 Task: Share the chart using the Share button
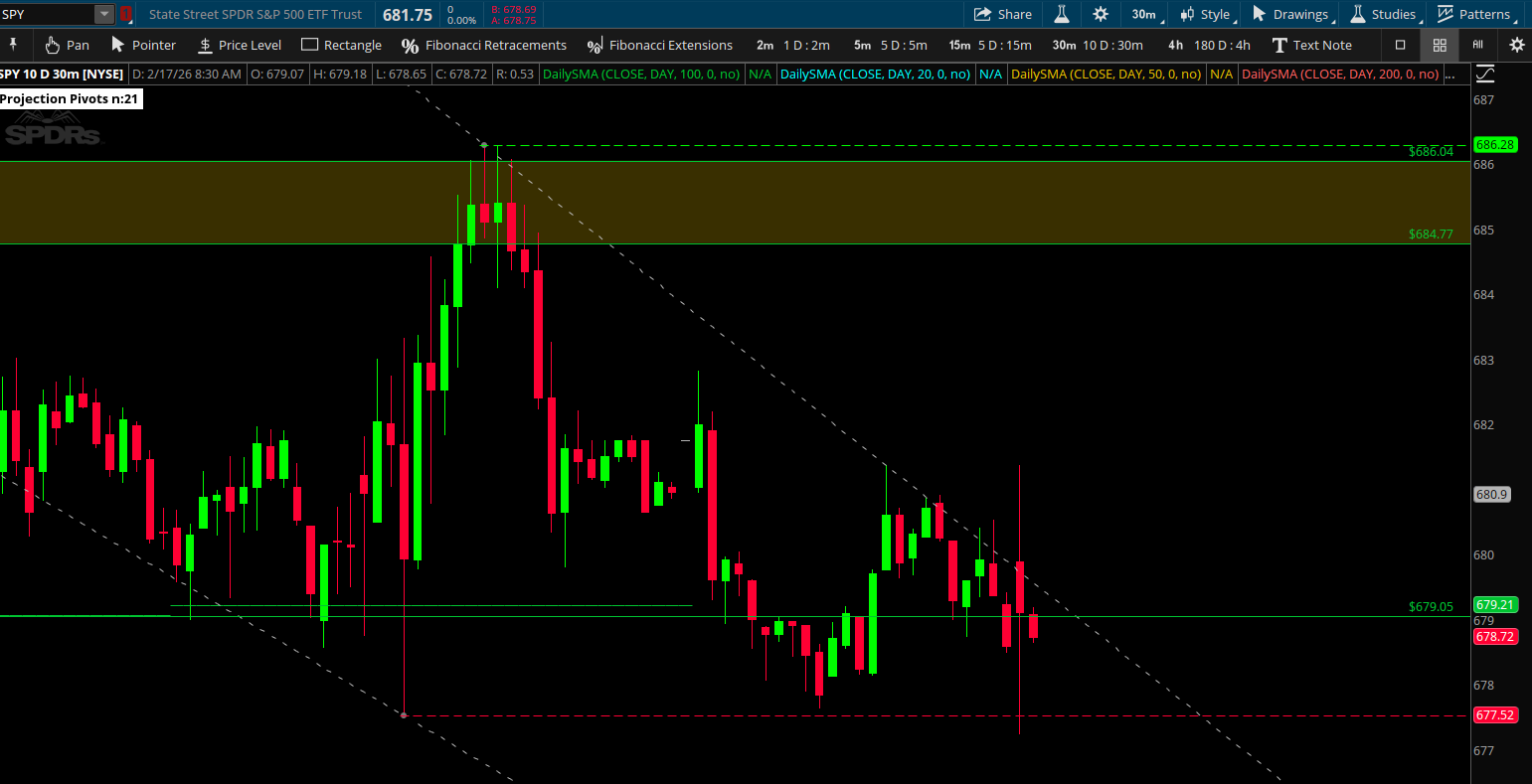click(x=1003, y=14)
